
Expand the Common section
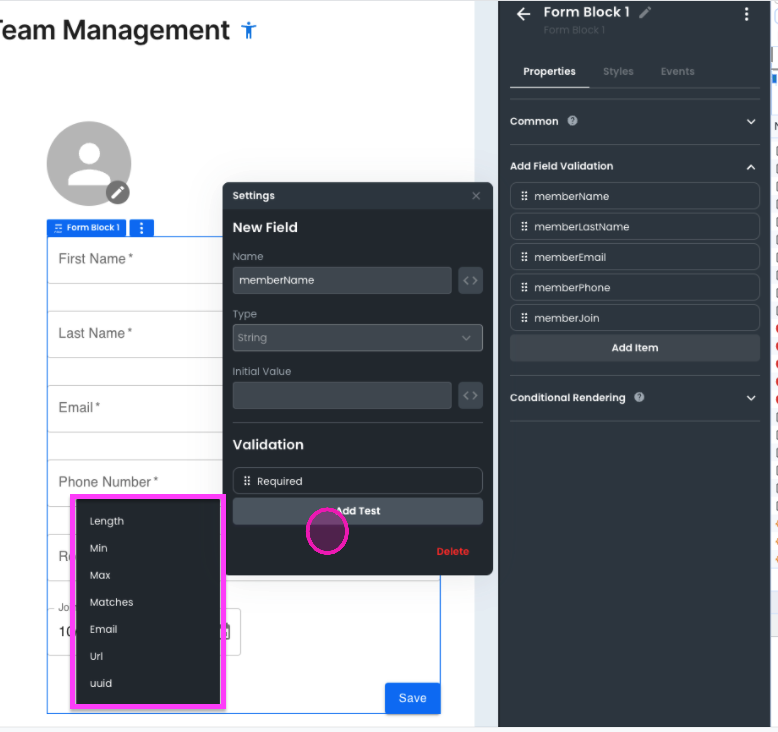(751, 122)
